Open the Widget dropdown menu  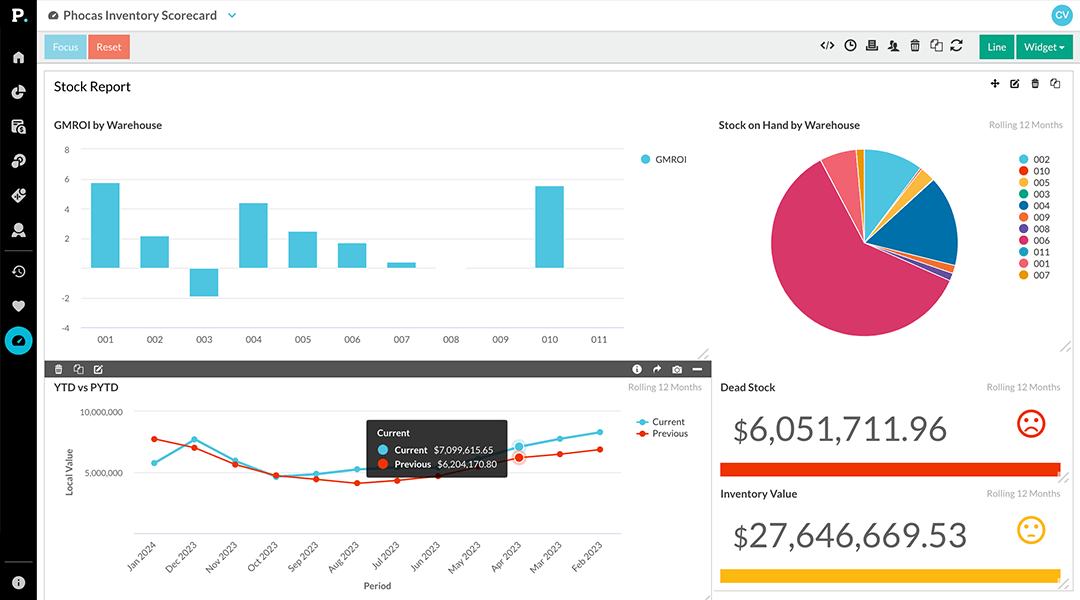coord(1044,46)
